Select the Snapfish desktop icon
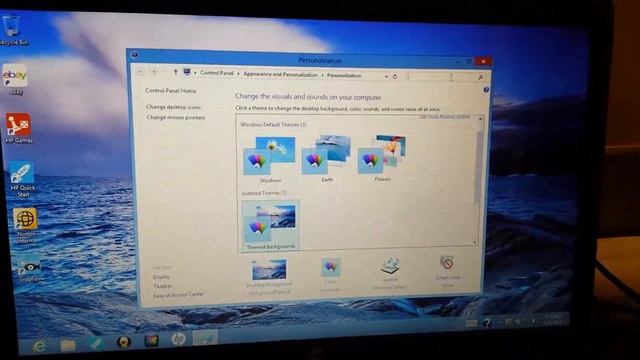The height and width of the screenshot is (360, 640). [x=29, y=271]
